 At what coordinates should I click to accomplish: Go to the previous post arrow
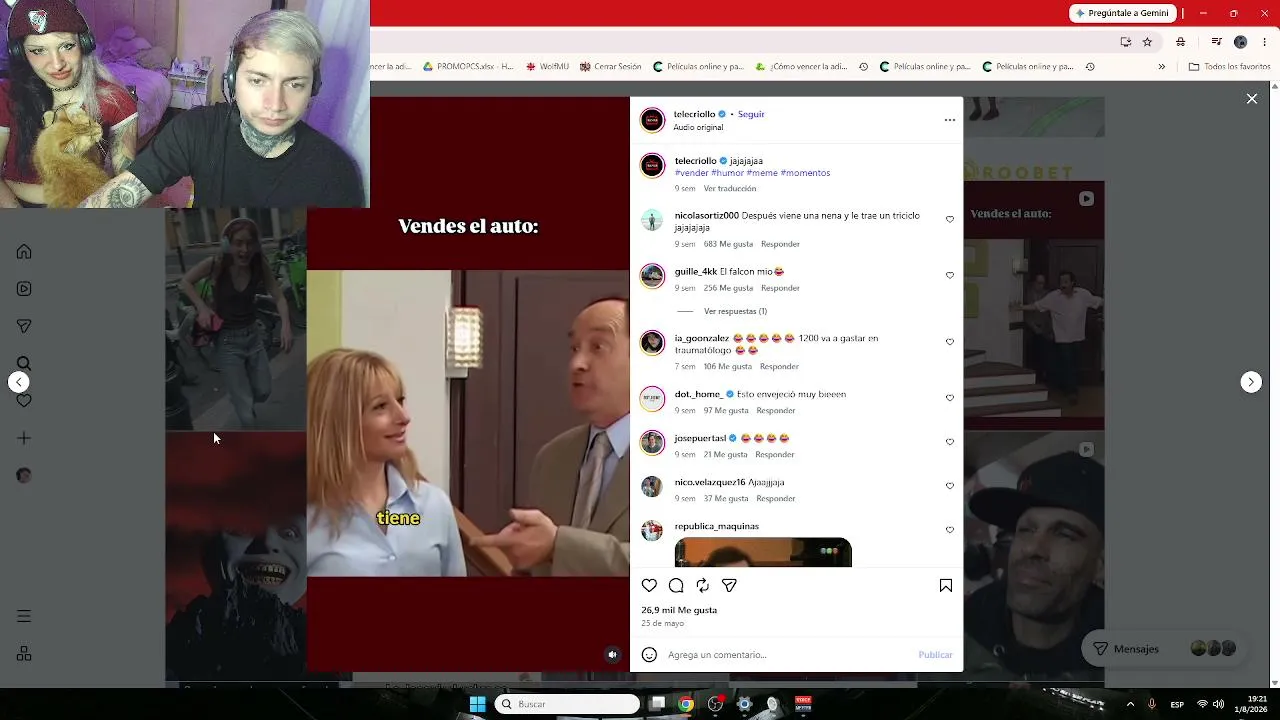pos(19,382)
